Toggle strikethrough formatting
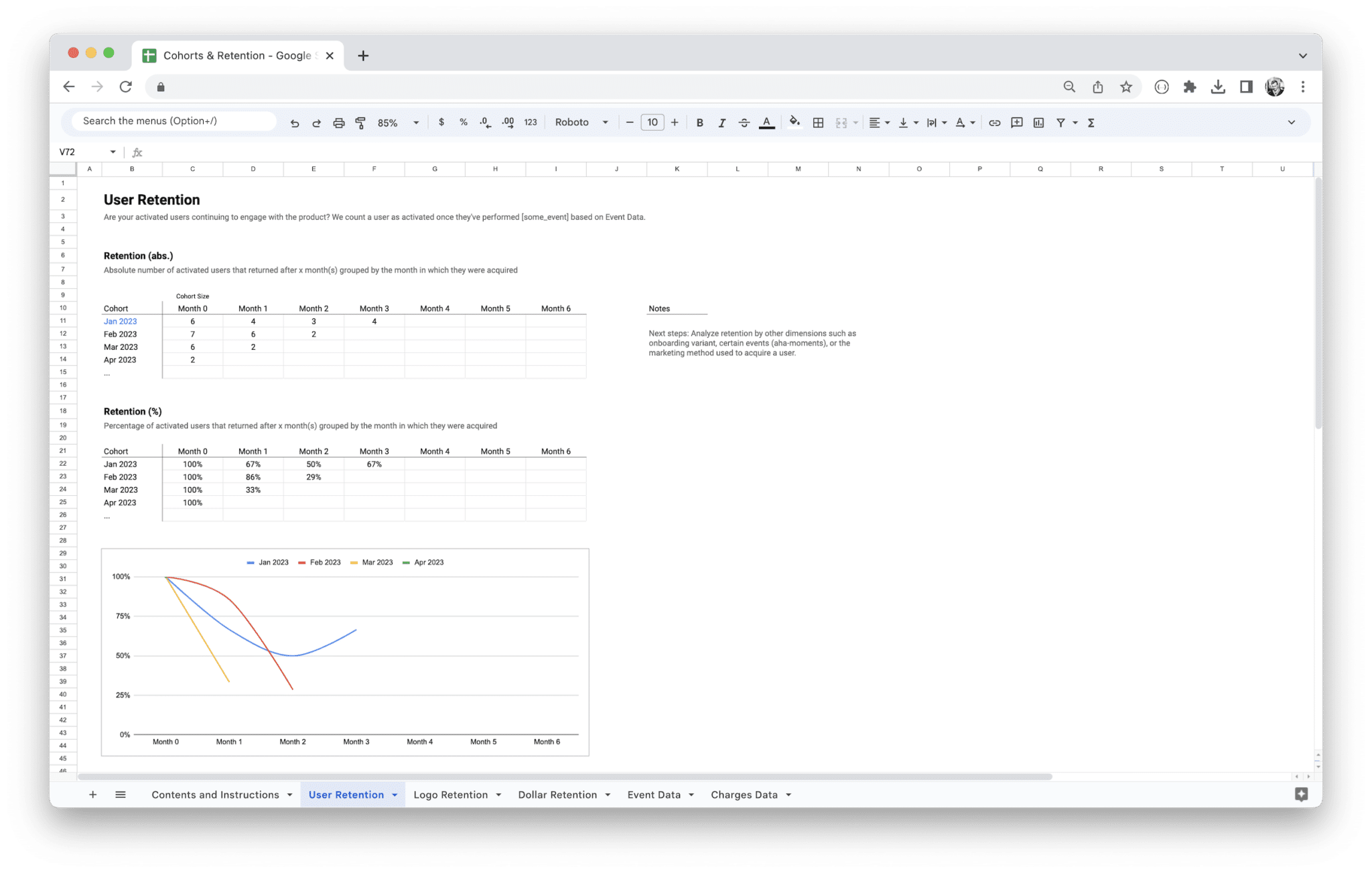Screen dimensions: 1372x873 (744, 123)
